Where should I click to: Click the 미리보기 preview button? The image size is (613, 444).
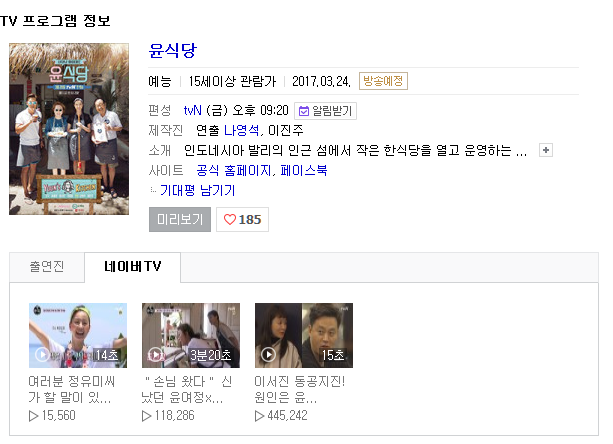tap(180, 220)
